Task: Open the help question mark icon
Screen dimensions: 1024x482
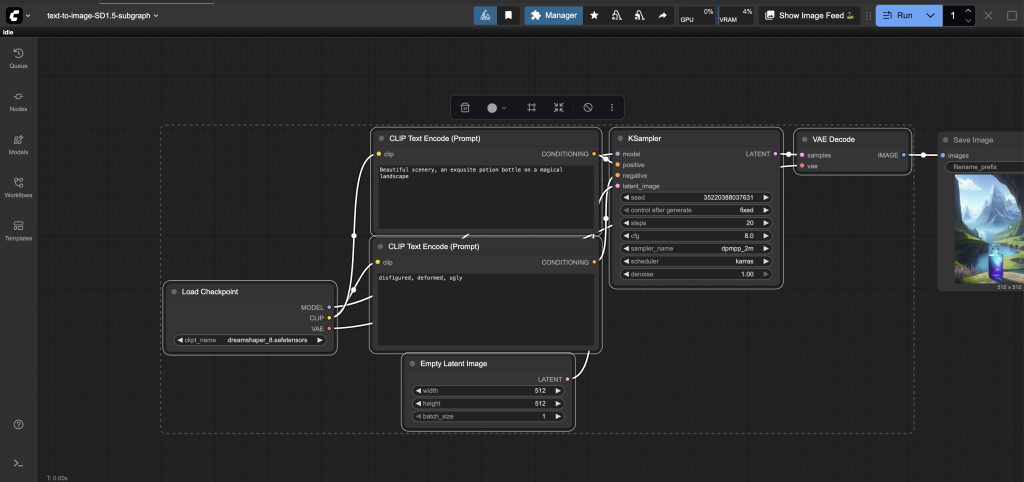Action: tap(18, 424)
